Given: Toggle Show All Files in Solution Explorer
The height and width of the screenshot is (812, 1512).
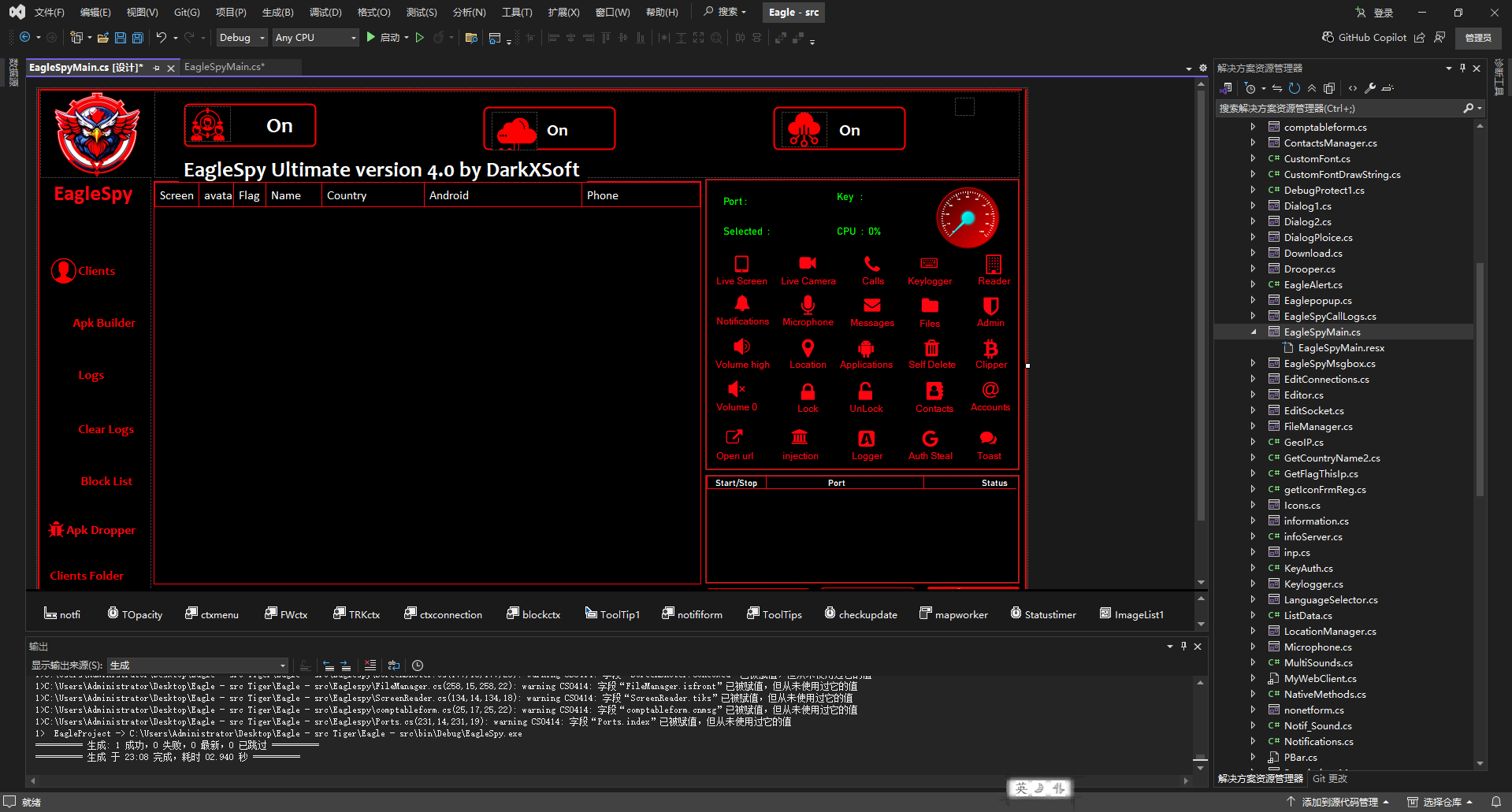Looking at the screenshot, I should point(1329,88).
